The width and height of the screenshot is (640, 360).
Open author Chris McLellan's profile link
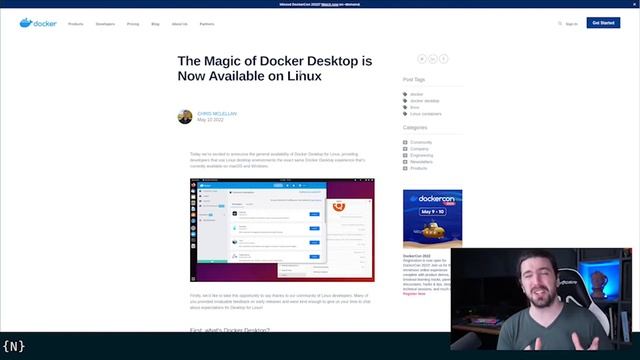217,113
